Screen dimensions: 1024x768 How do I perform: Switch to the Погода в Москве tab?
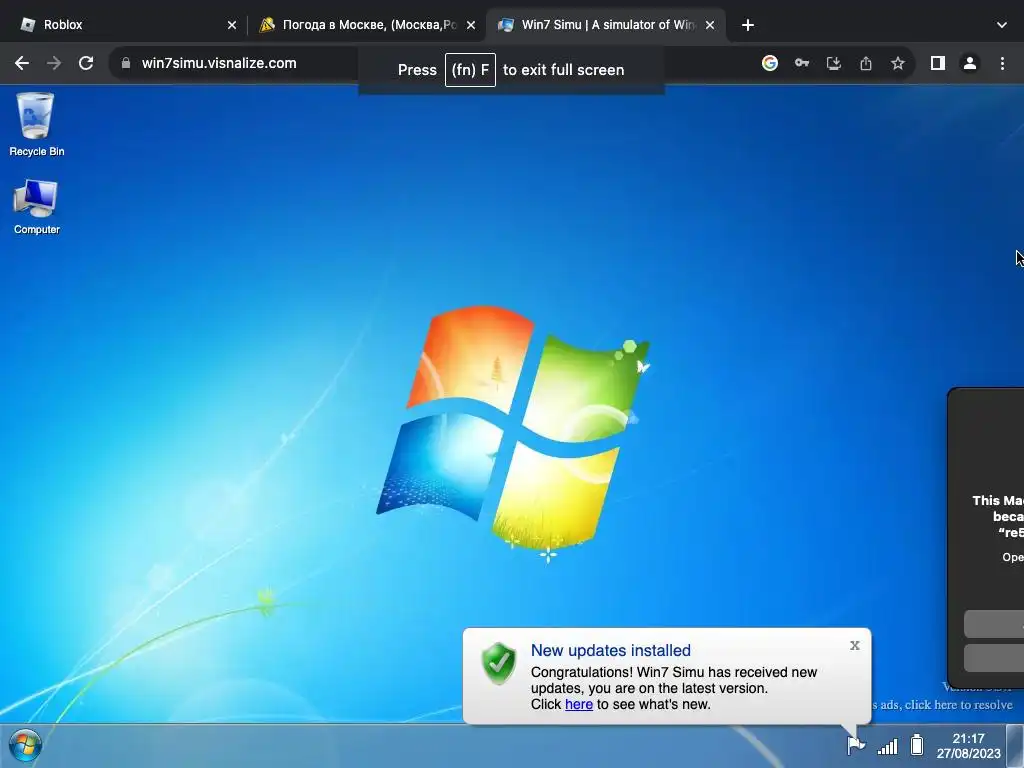pos(366,25)
